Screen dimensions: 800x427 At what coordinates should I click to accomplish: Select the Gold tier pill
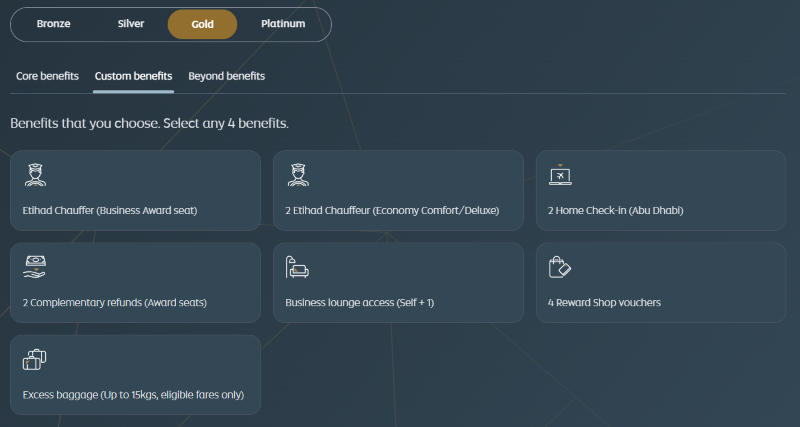[x=203, y=24]
